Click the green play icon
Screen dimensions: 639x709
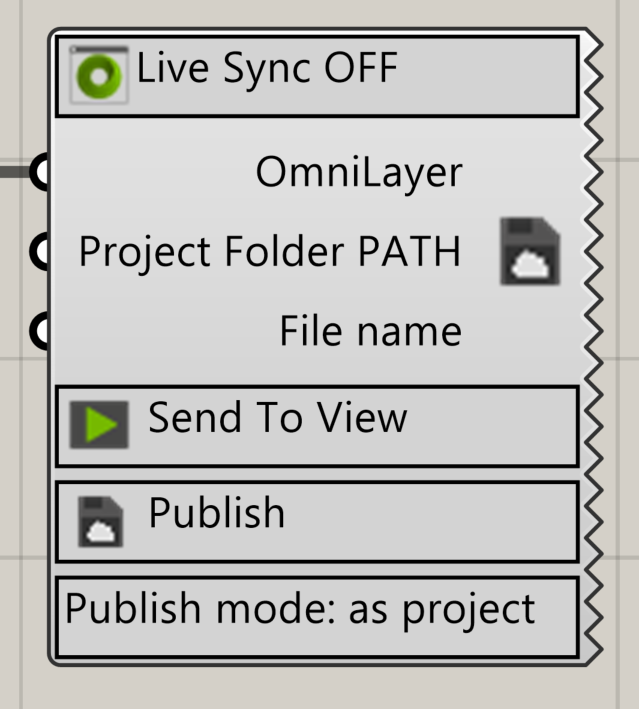99,424
